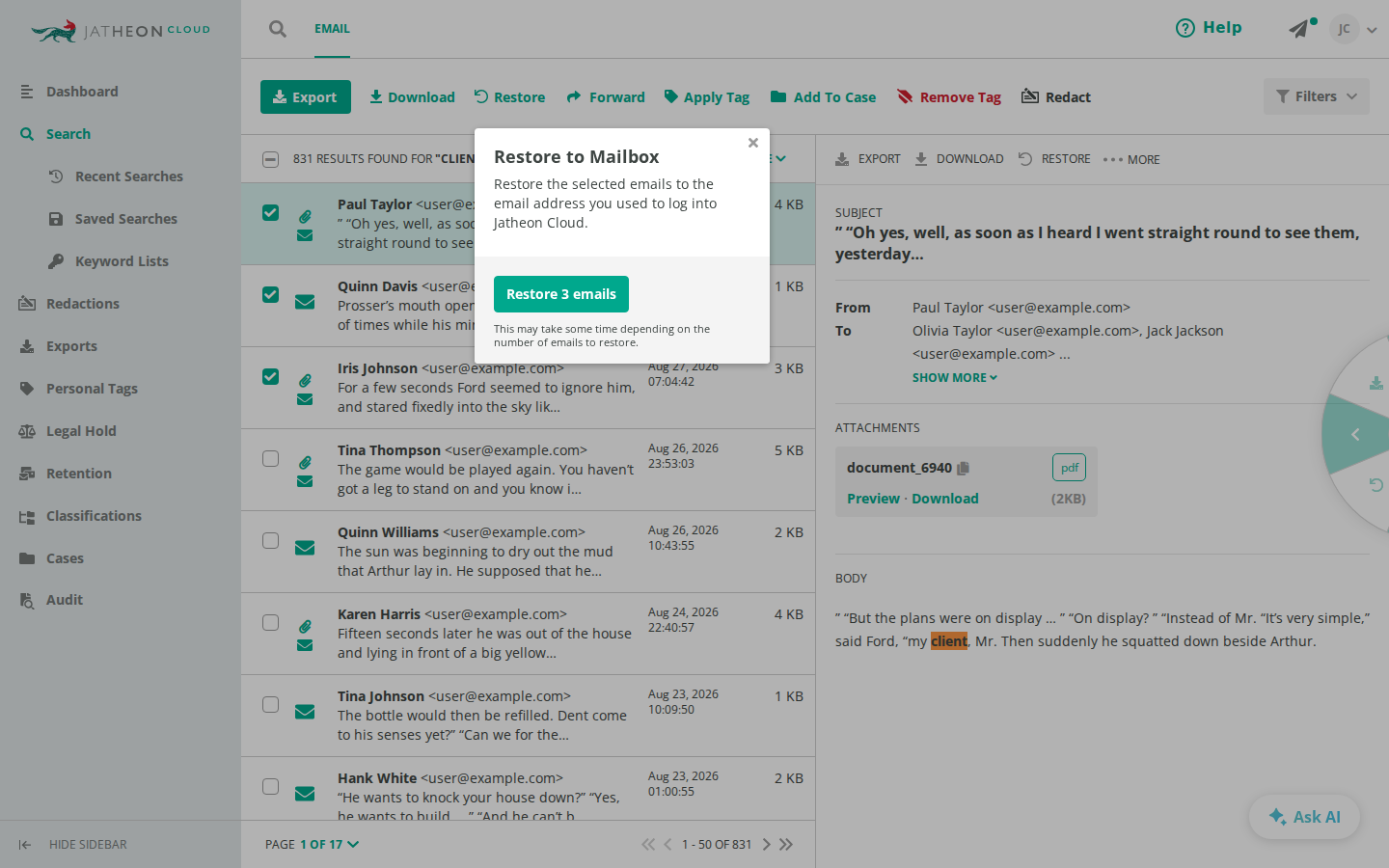Toggle the select-all results checkbox
Viewport: 1389px width, 868px height.
point(271,159)
